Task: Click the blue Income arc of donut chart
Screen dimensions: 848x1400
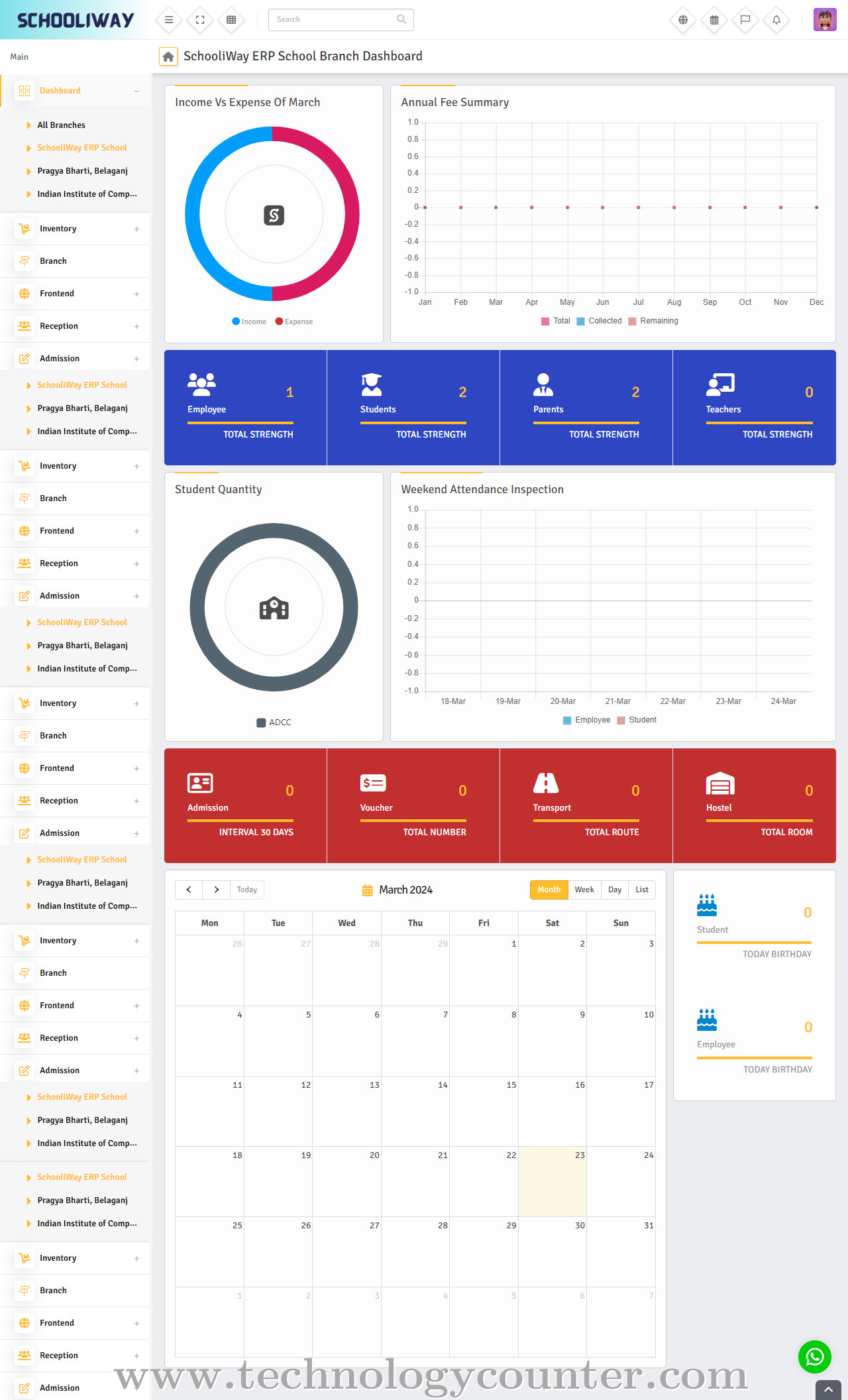Action: [193, 214]
